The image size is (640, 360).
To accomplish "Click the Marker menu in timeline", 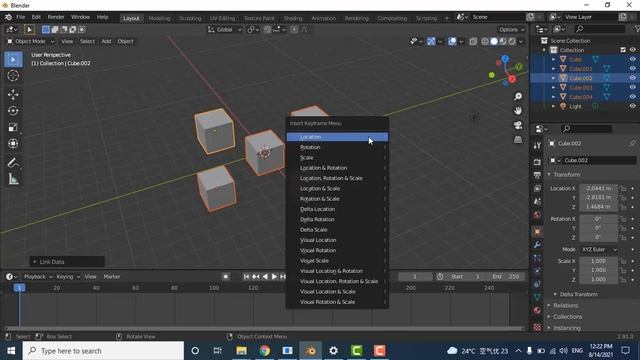I will pyautogui.click(x=111, y=276).
